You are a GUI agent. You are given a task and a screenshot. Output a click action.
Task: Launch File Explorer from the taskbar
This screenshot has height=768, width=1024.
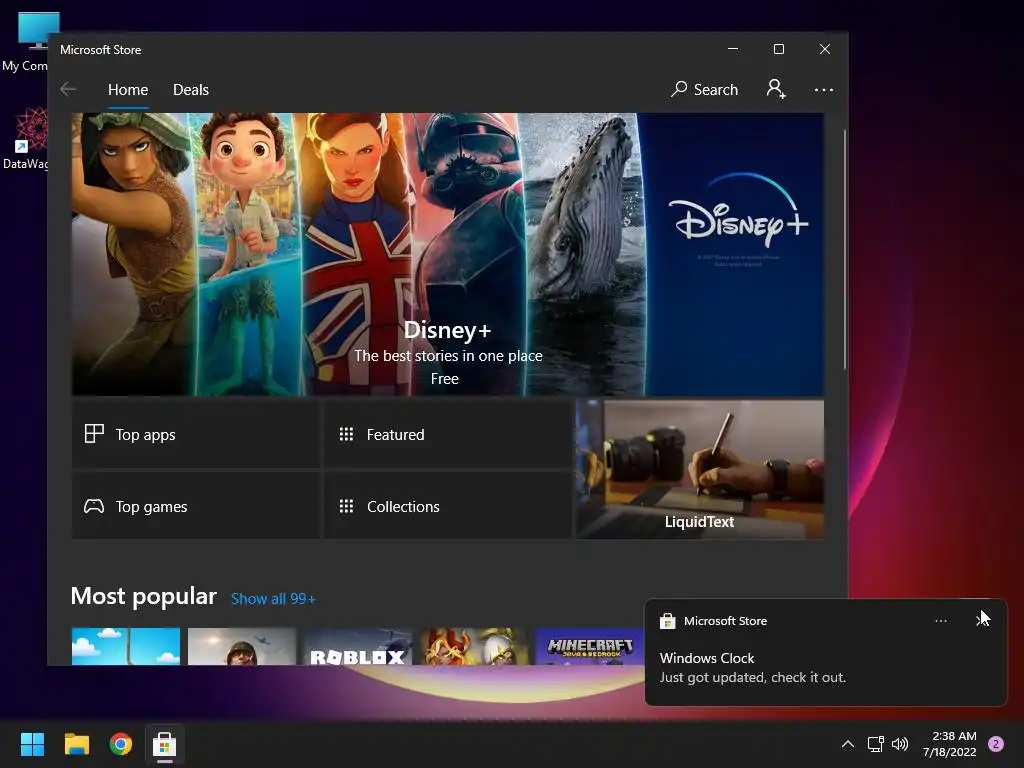tap(76, 744)
